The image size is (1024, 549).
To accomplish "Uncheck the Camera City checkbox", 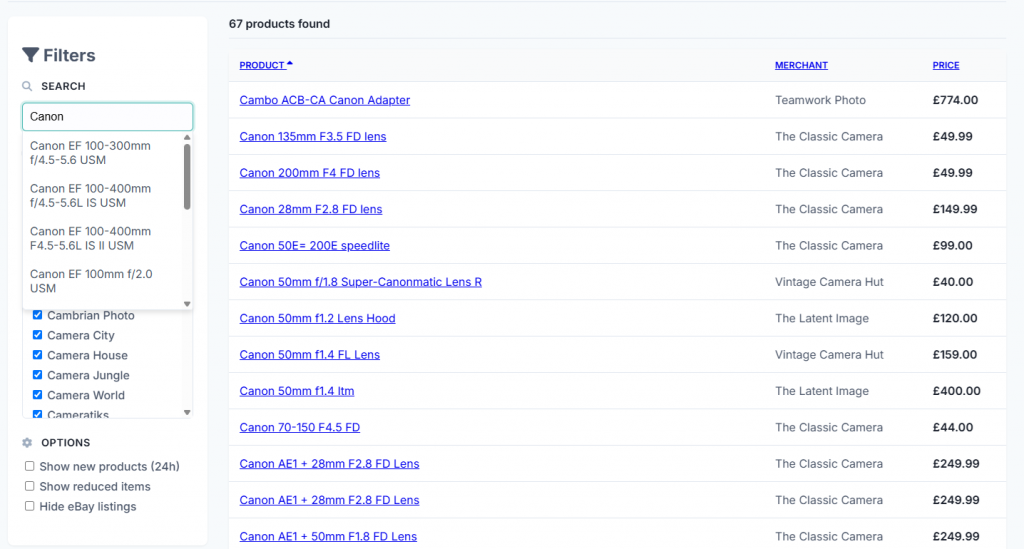I will pyautogui.click(x=37, y=335).
